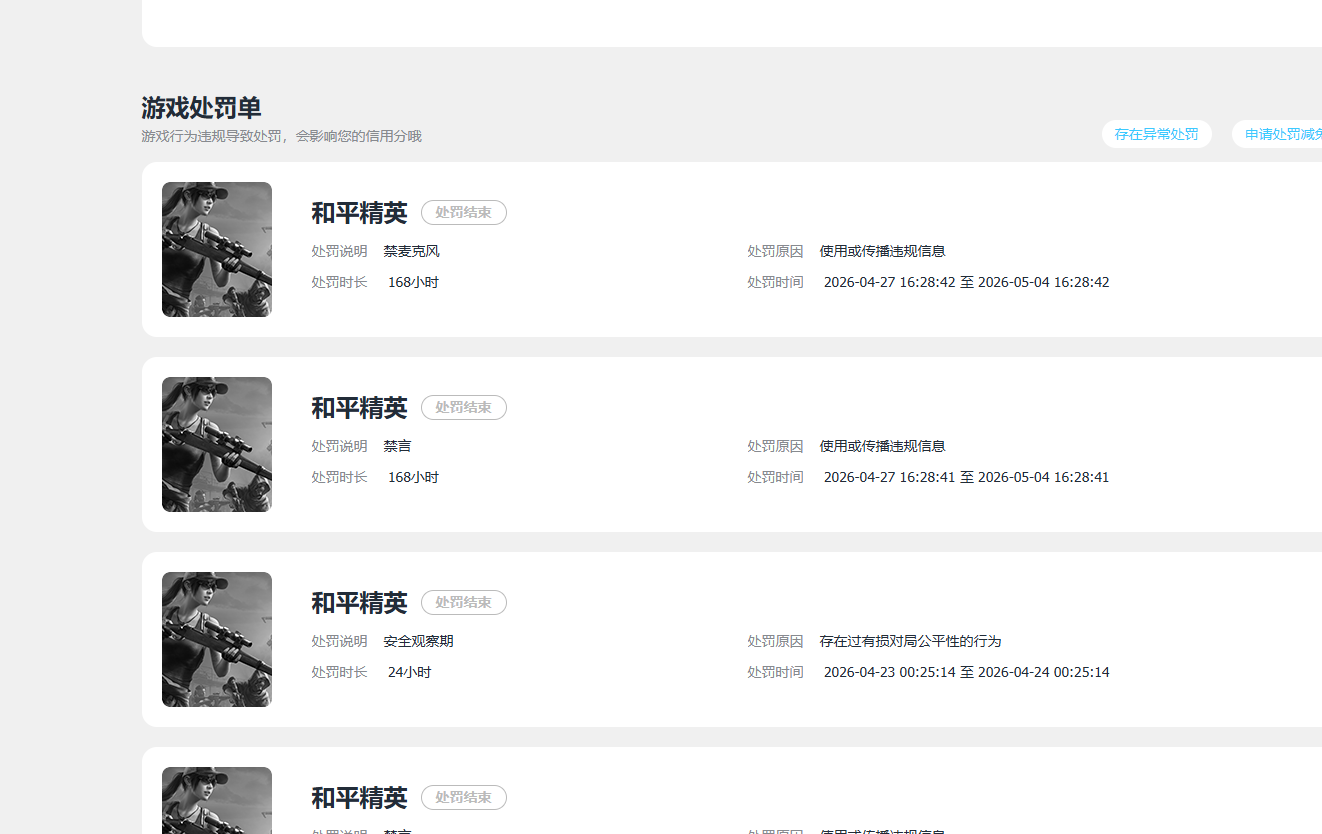Click the 安全观察期 punishment description
Image resolution: width=1322 pixels, height=834 pixels.
pyautogui.click(x=418, y=641)
